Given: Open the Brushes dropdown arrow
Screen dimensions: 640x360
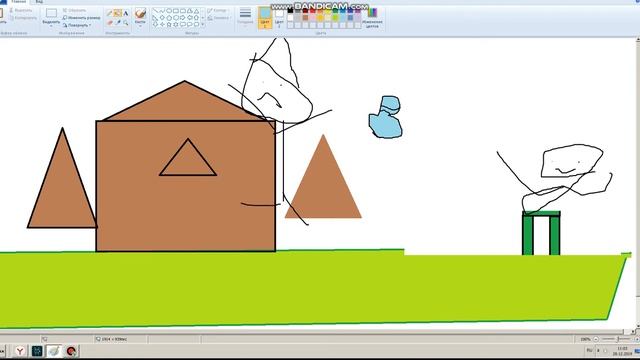Looking at the screenshot, I should point(140,25).
